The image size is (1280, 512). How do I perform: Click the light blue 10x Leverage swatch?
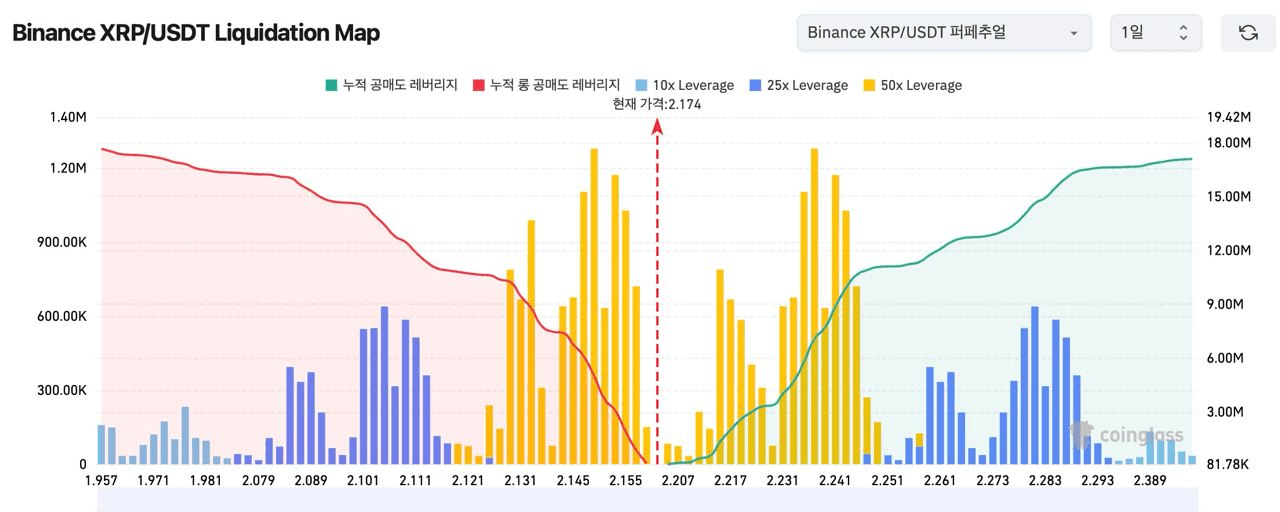coord(641,85)
